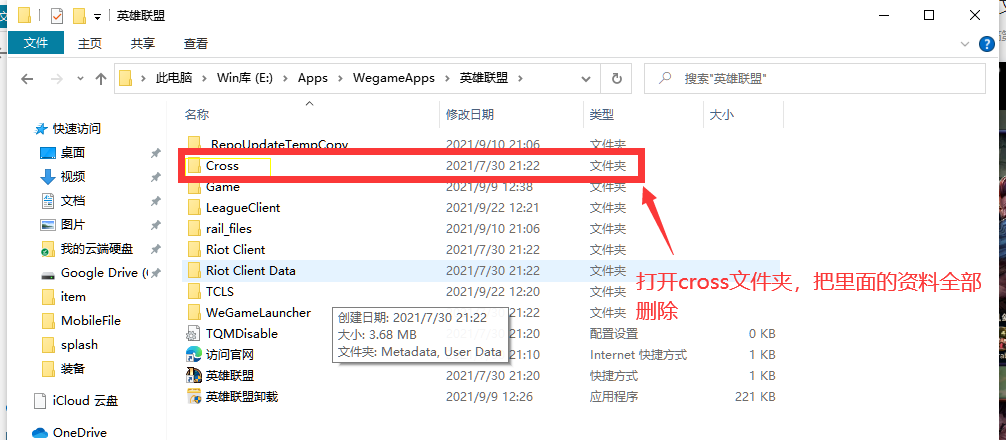The image size is (1006, 440).
Task: Click the 图片 picture icon in sidebar
Action: [x=48, y=224]
